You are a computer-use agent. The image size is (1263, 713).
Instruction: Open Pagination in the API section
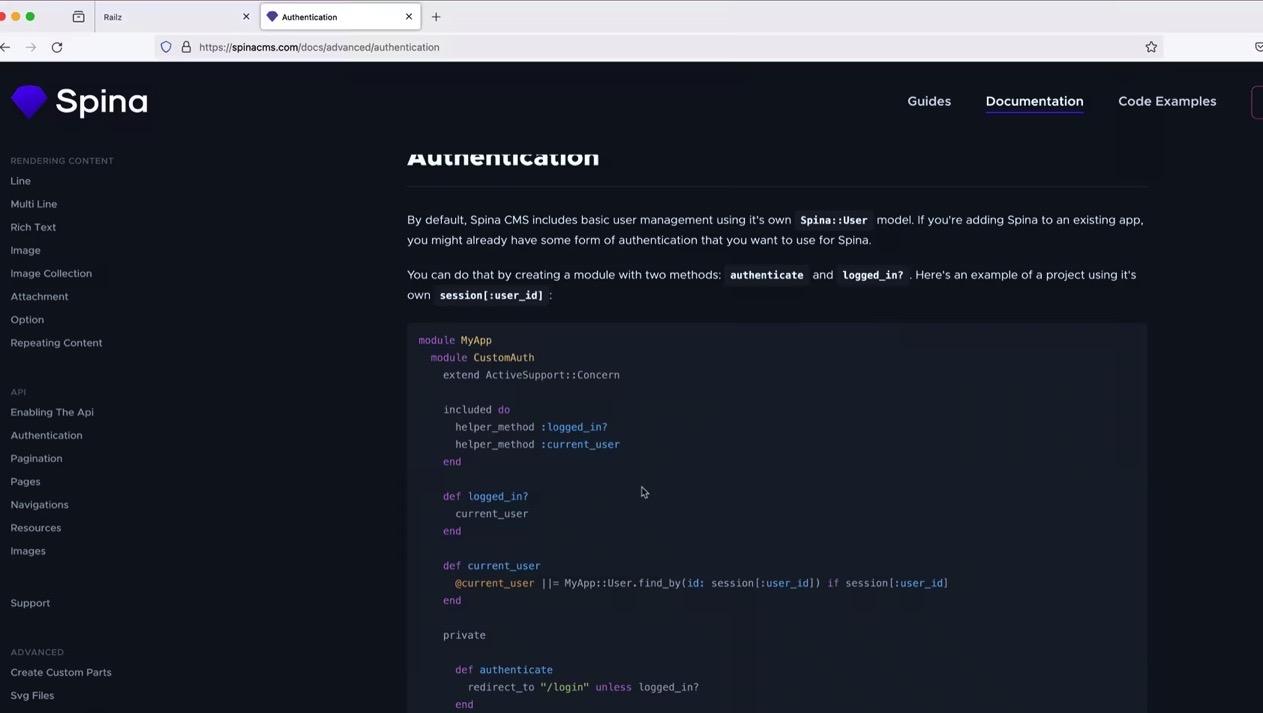coord(36,458)
